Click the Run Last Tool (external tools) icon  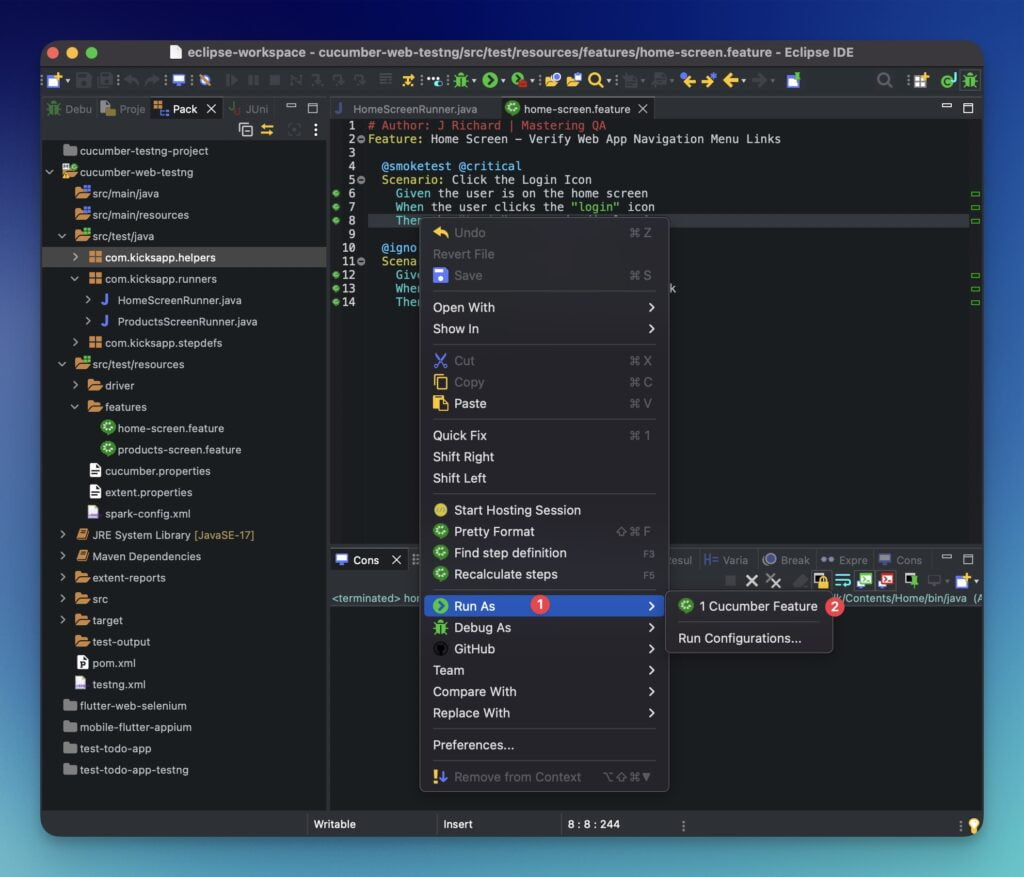tap(519, 80)
